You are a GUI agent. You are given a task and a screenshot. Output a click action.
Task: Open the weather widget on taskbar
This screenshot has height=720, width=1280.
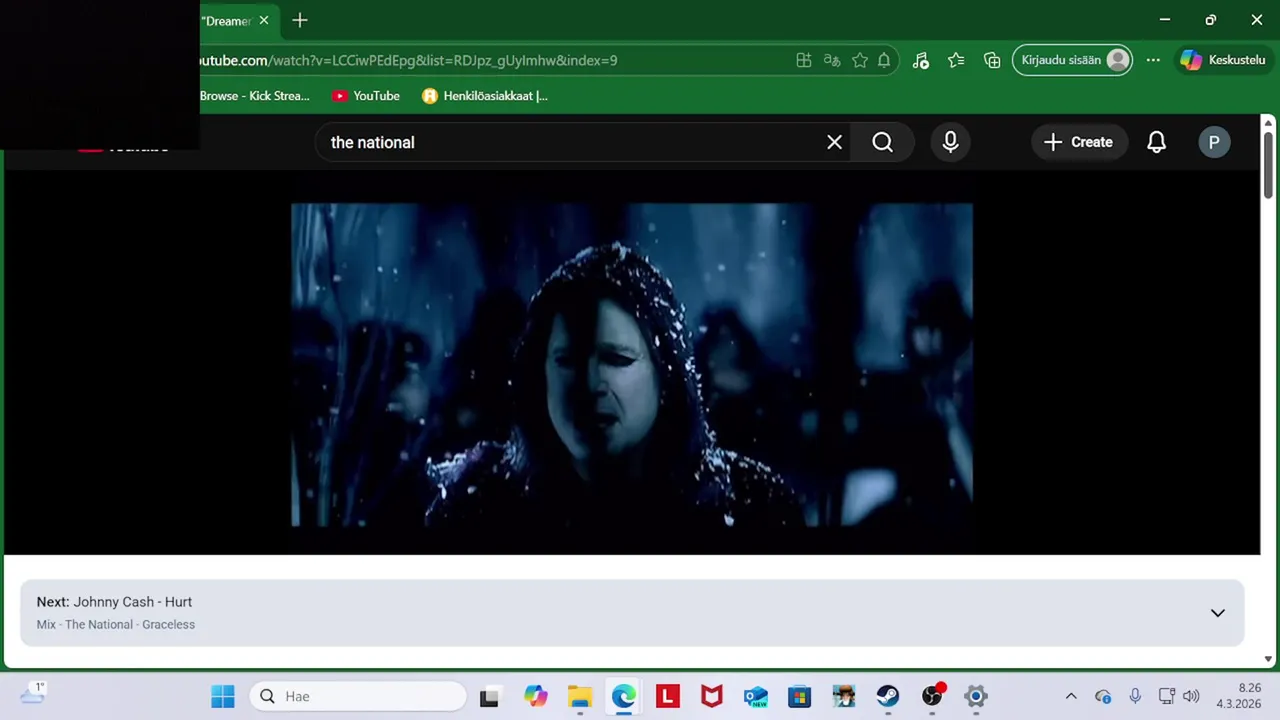click(x=33, y=694)
